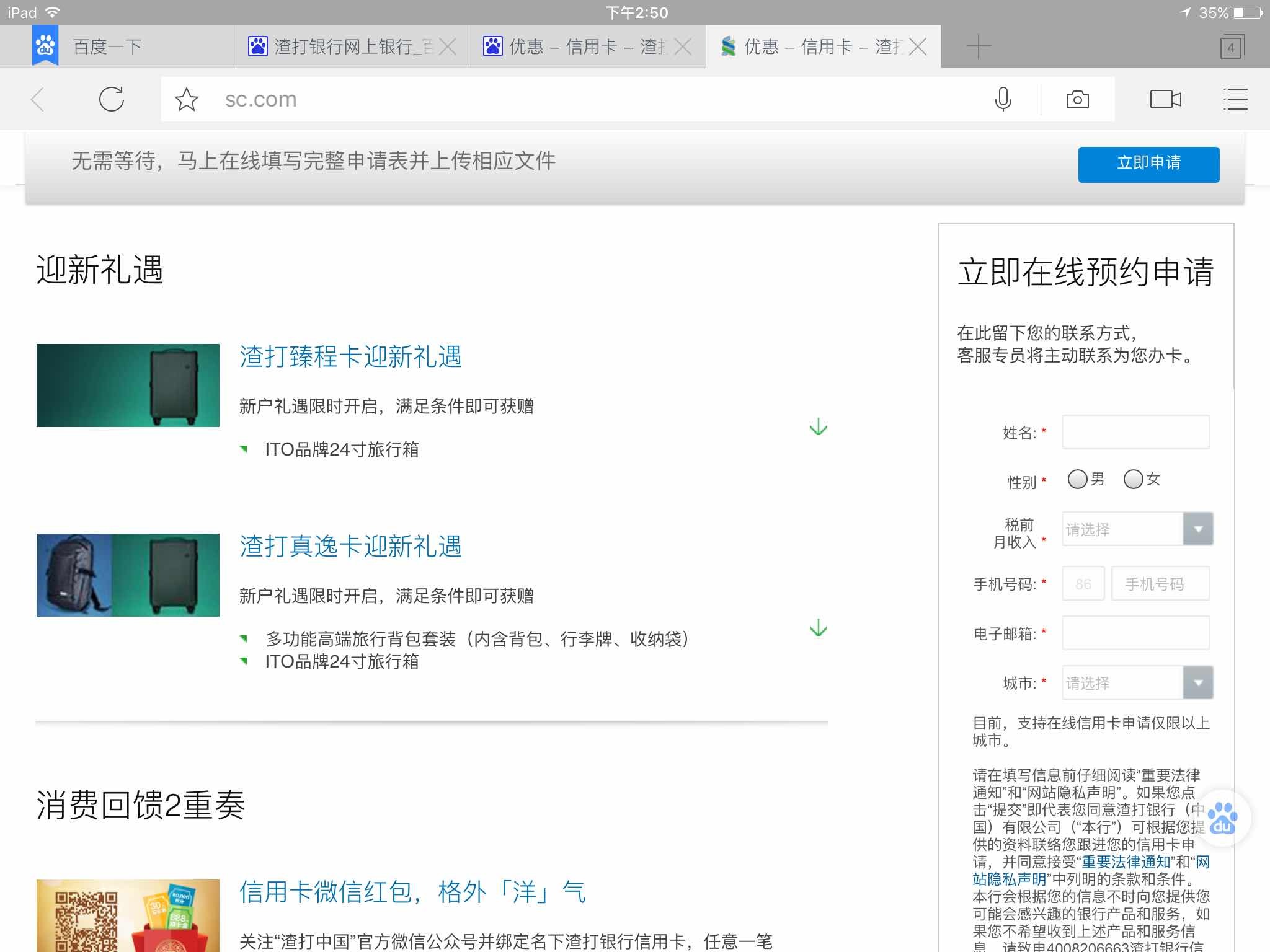Expand 渣打臻程卡迎新礼遇 details with green arrow
Screen dimensions: 1270x952
point(819,426)
